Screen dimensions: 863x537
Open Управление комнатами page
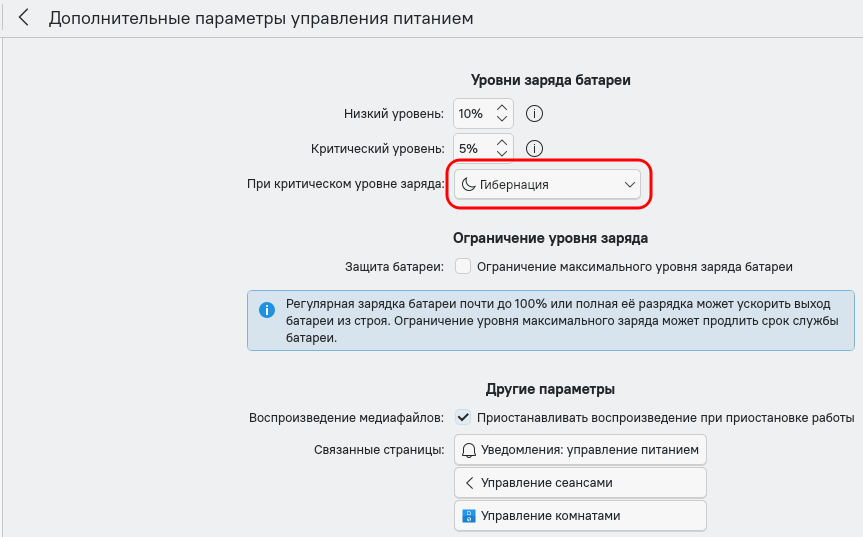click(x=580, y=516)
